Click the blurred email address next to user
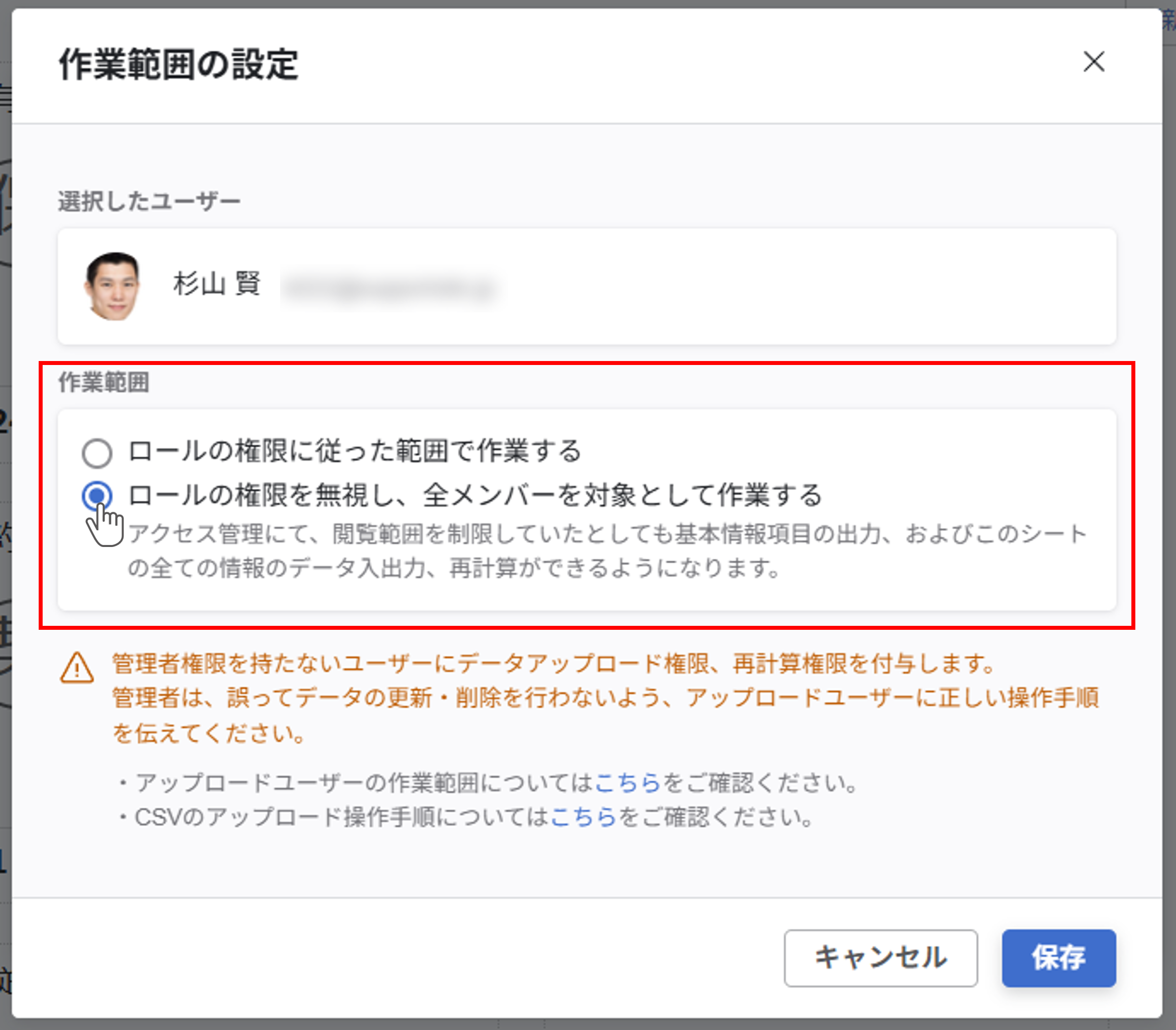Screen dimensions: 1176x1030 [x=390, y=288]
